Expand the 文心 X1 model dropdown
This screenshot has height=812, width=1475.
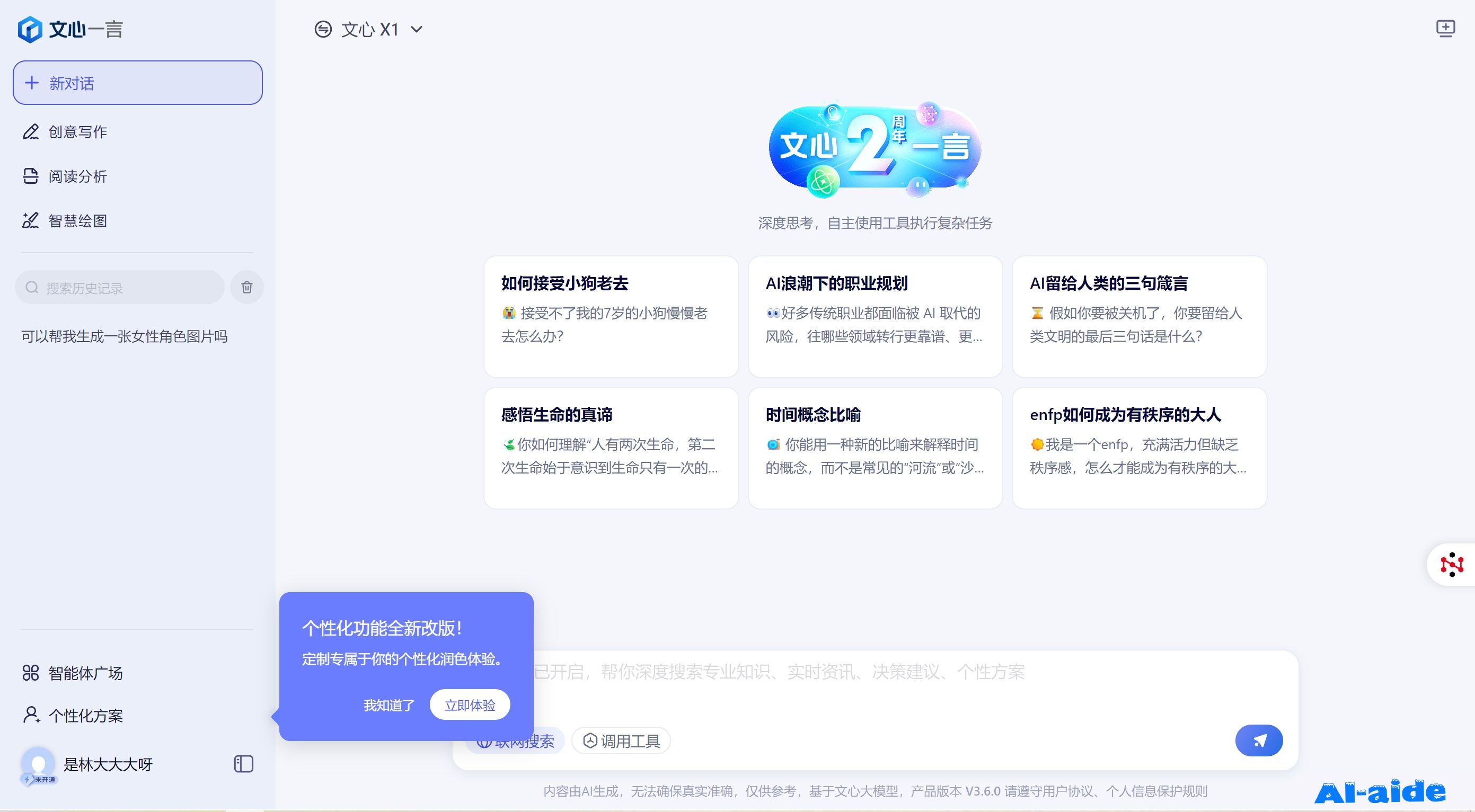417,30
